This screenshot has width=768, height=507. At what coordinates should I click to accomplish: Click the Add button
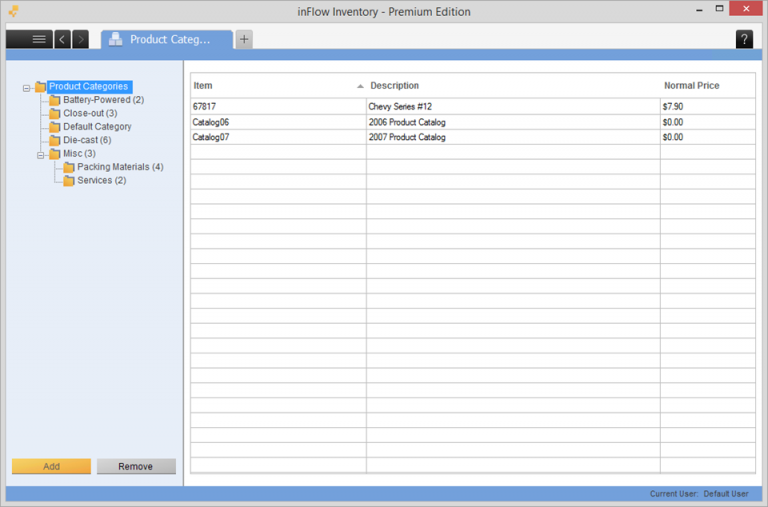pos(51,466)
